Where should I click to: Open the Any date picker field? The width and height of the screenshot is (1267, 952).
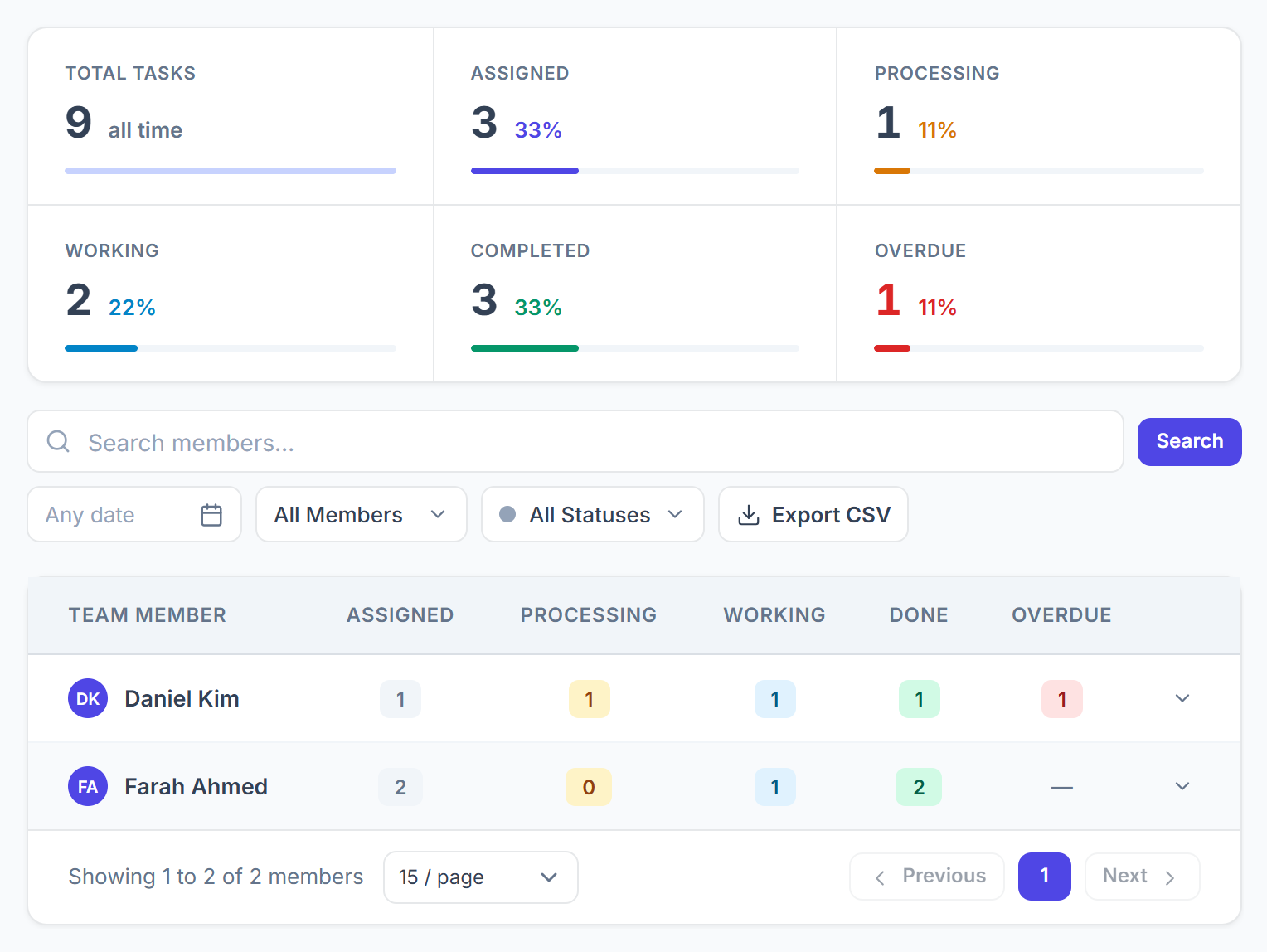pyautogui.click(x=134, y=514)
